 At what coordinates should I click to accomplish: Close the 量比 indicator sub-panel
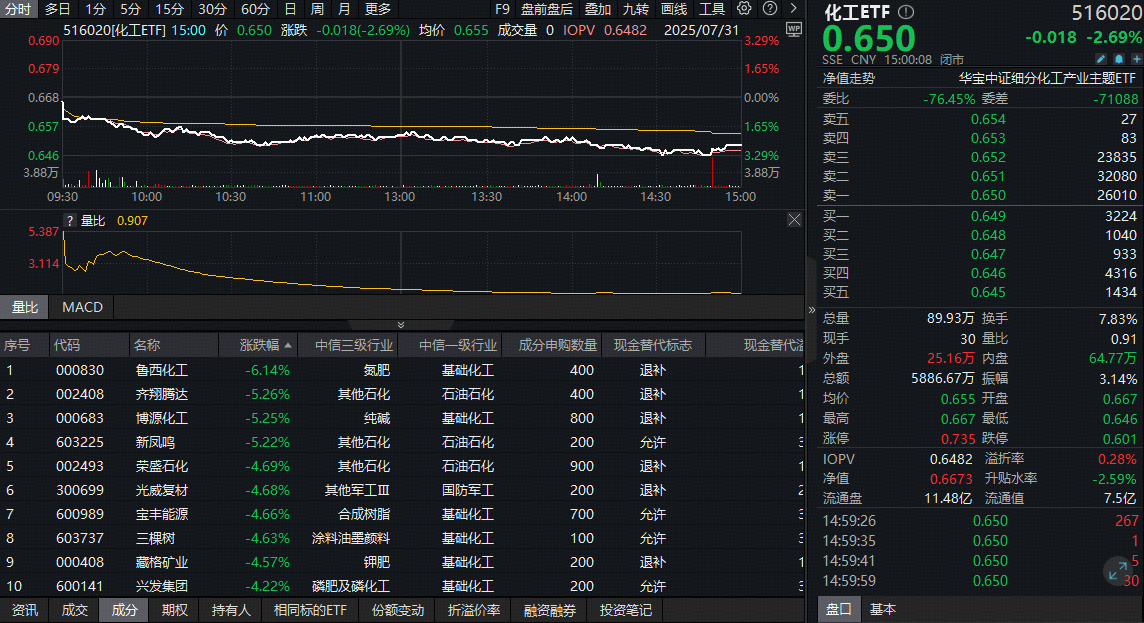click(795, 220)
